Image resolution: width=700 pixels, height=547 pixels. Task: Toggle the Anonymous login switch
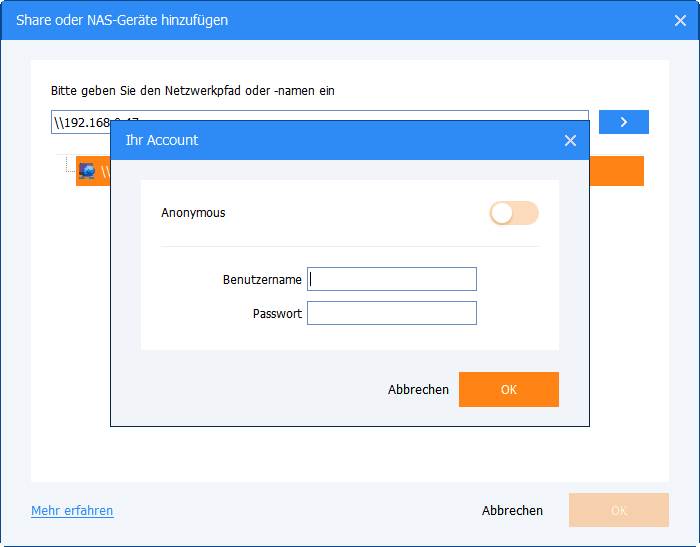point(513,213)
